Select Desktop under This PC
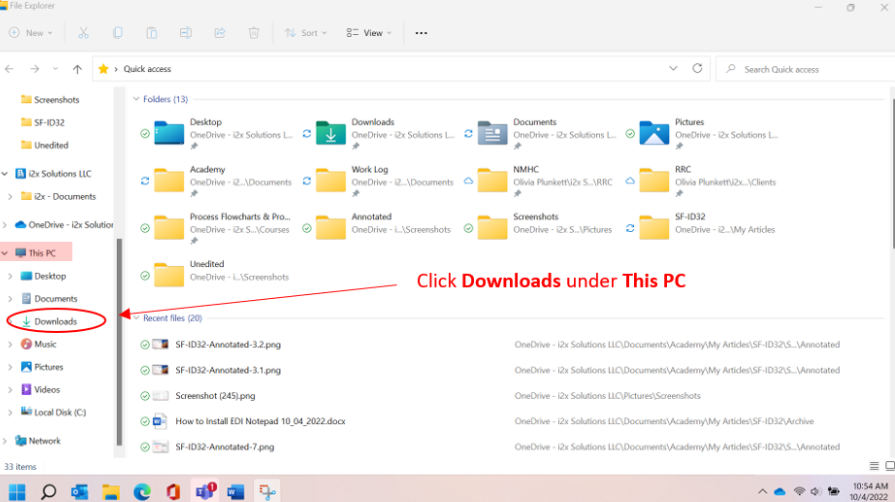Viewport: 895px width, 502px height. pos(50,276)
